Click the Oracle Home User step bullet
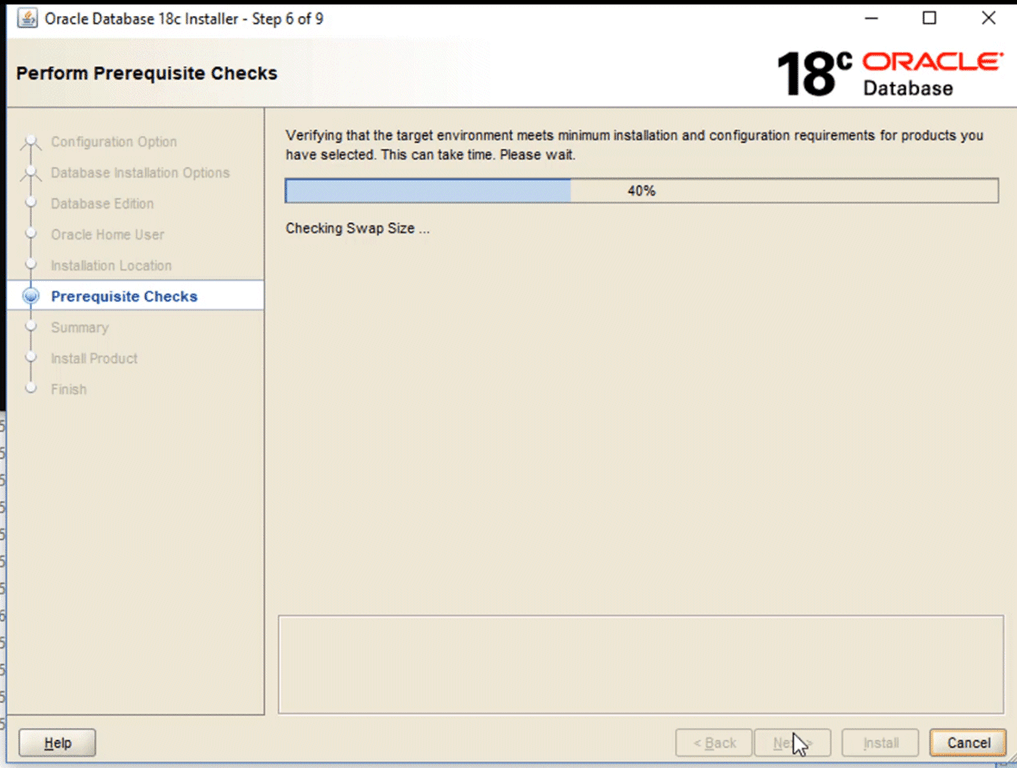This screenshot has height=768, width=1017. [x=30, y=234]
